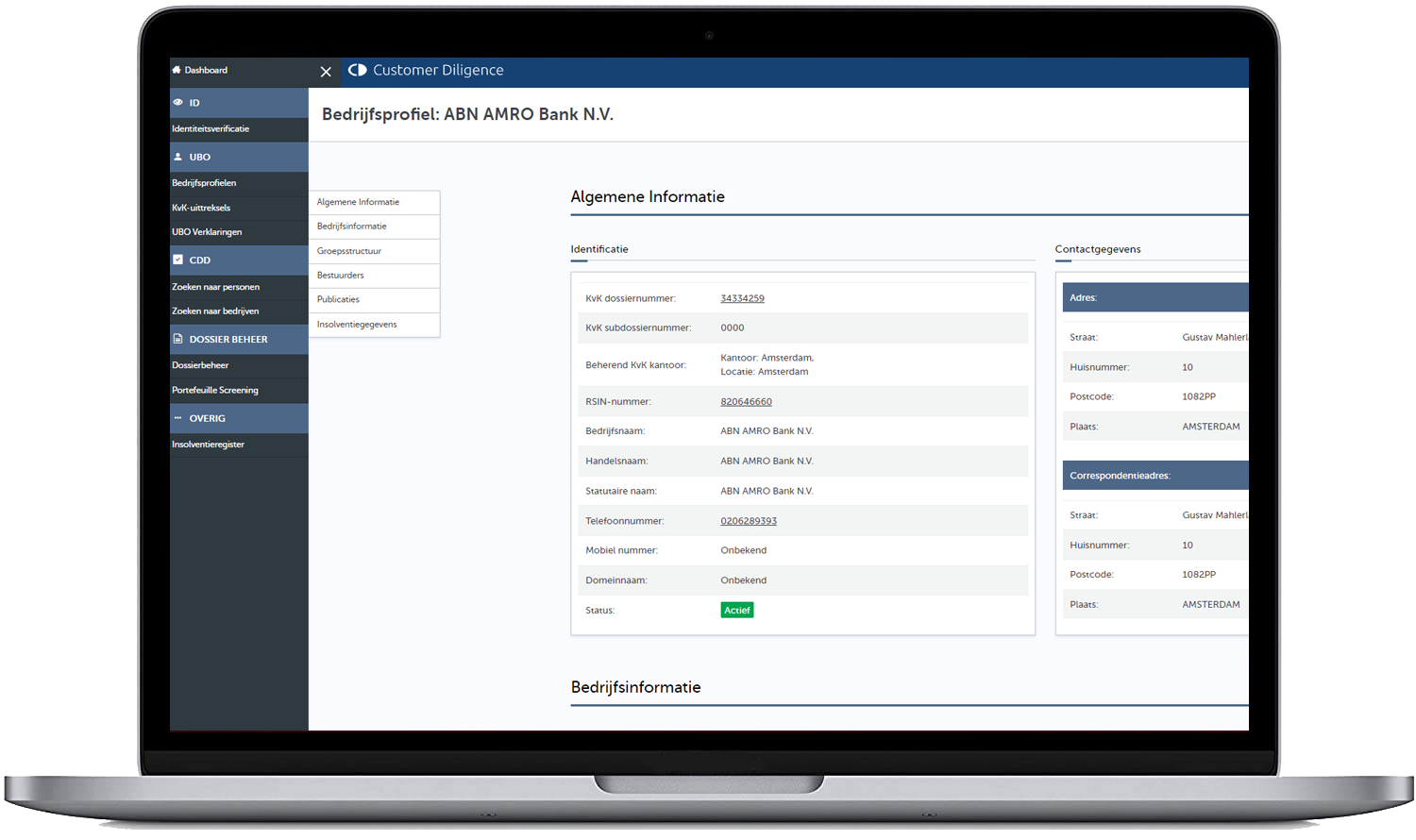
Task: Open Bedrijfsprofielen in the sidebar
Action: (x=204, y=183)
